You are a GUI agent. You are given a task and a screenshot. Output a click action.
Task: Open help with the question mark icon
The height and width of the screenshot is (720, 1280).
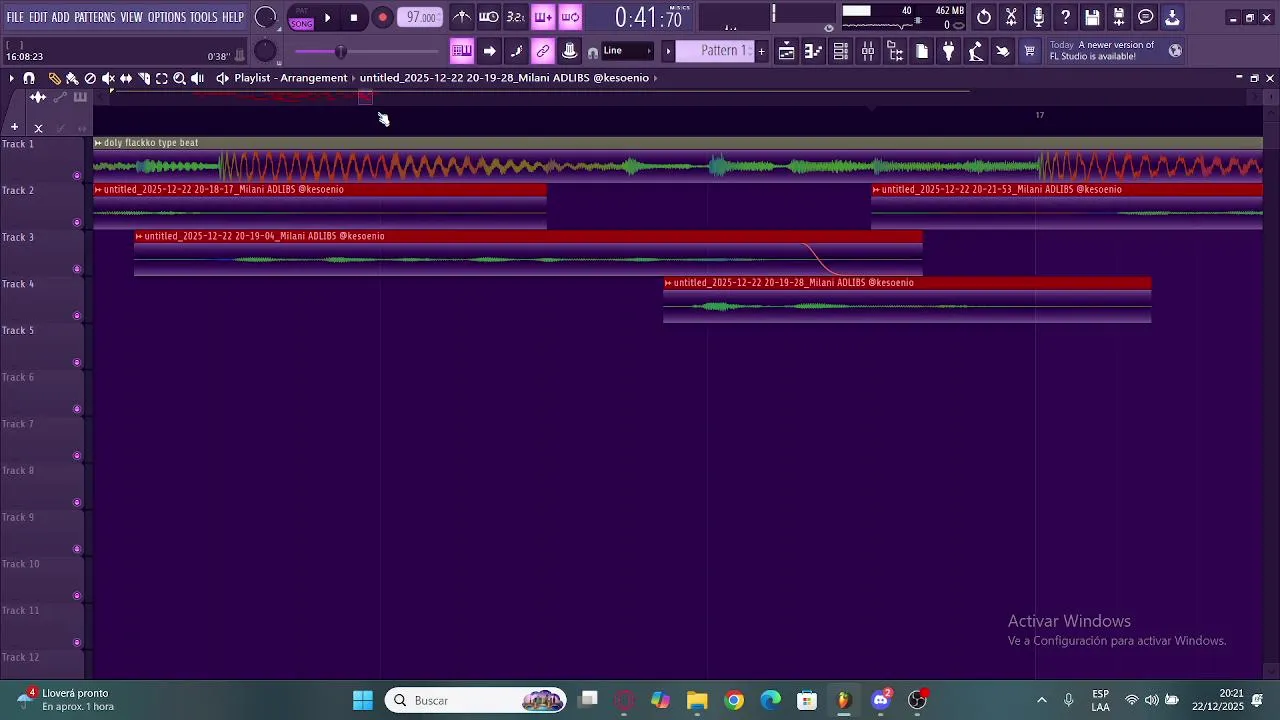[x=1066, y=17]
